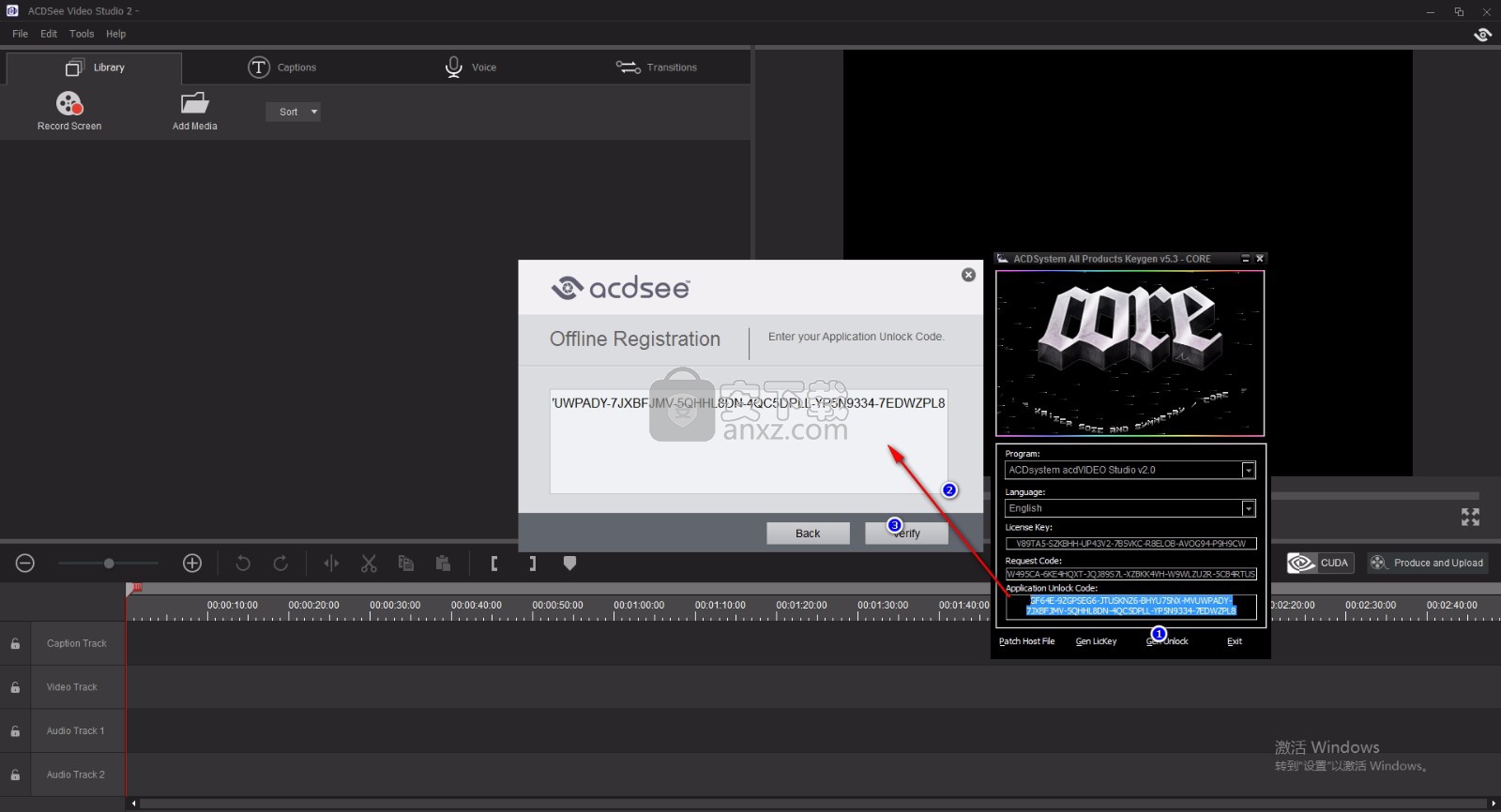Click Patch Host File in Keygen window
The image size is (1501, 812).
coord(1026,641)
